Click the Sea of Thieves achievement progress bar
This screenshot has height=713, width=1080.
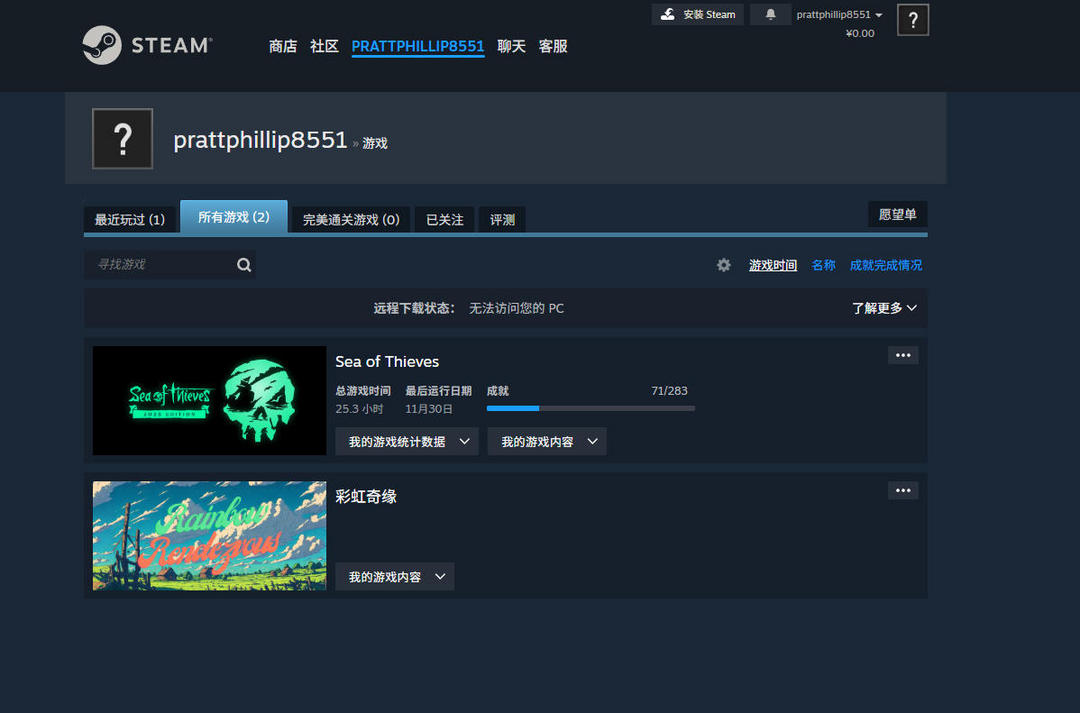[x=590, y=408]
